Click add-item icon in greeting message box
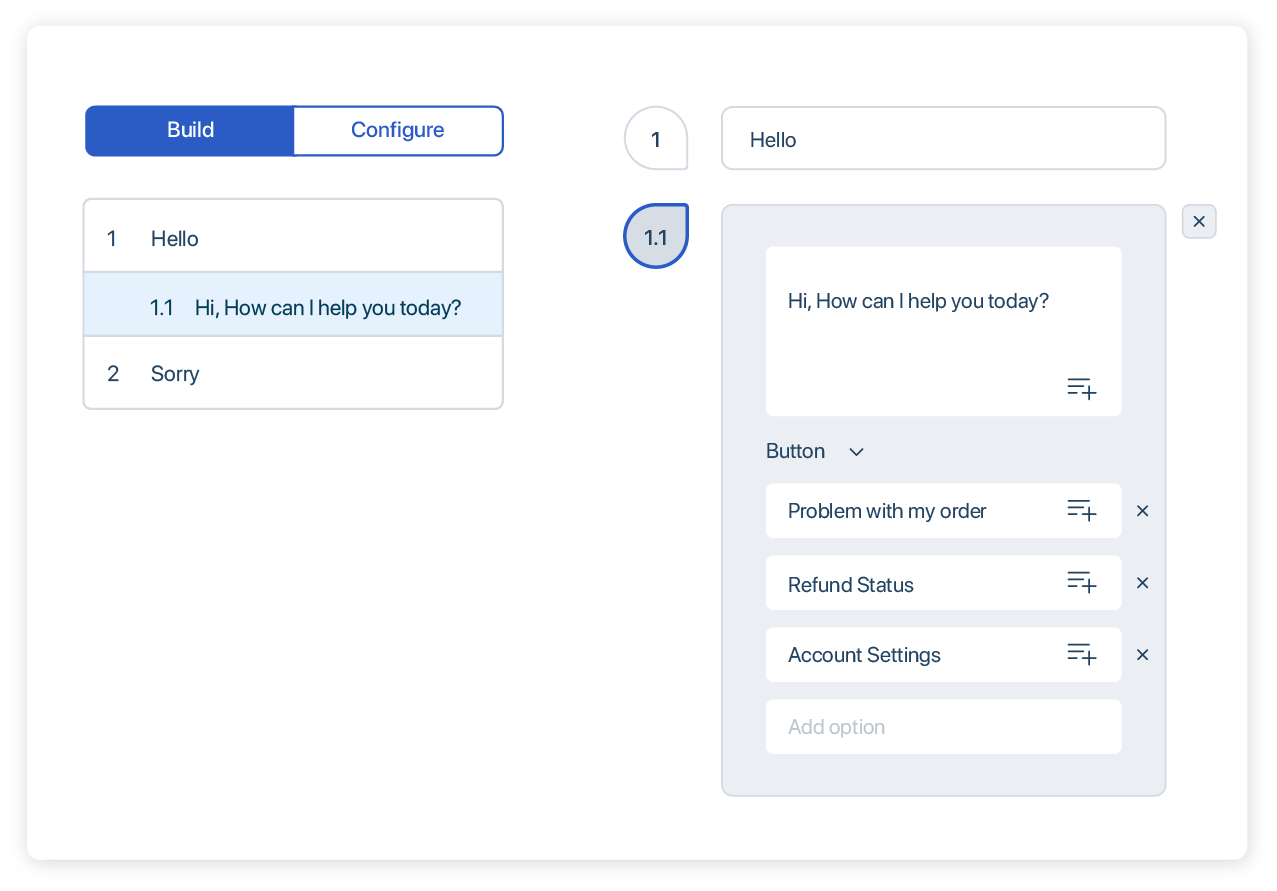1277x891 pixels. pyautogui.click(x=1082, y=389)
